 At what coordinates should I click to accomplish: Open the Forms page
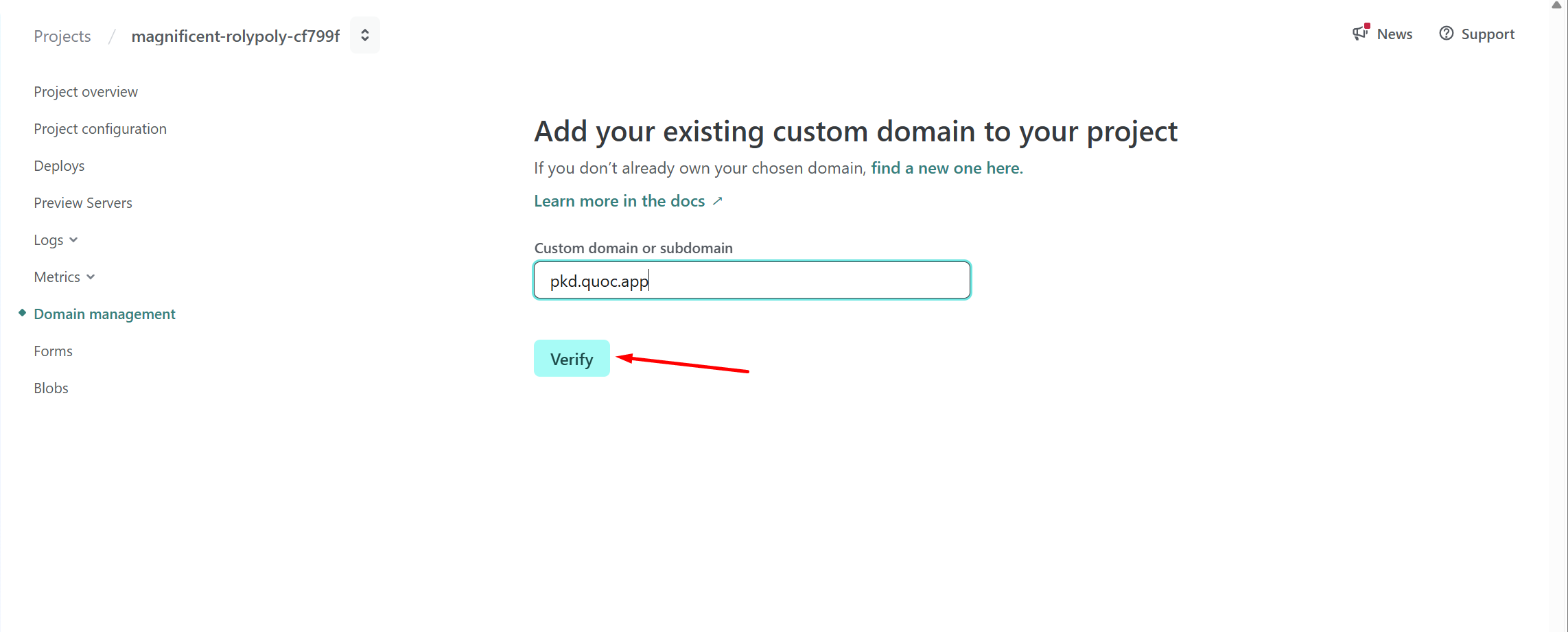click(53, 351)
